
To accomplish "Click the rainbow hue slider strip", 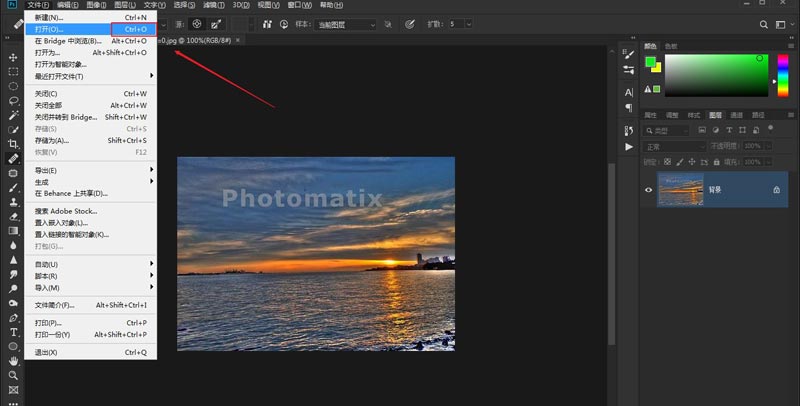I will pos(782,76).
